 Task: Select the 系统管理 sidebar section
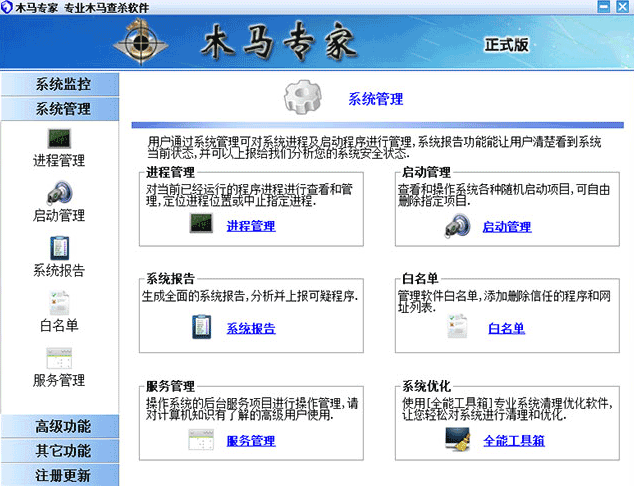(60, 109)
